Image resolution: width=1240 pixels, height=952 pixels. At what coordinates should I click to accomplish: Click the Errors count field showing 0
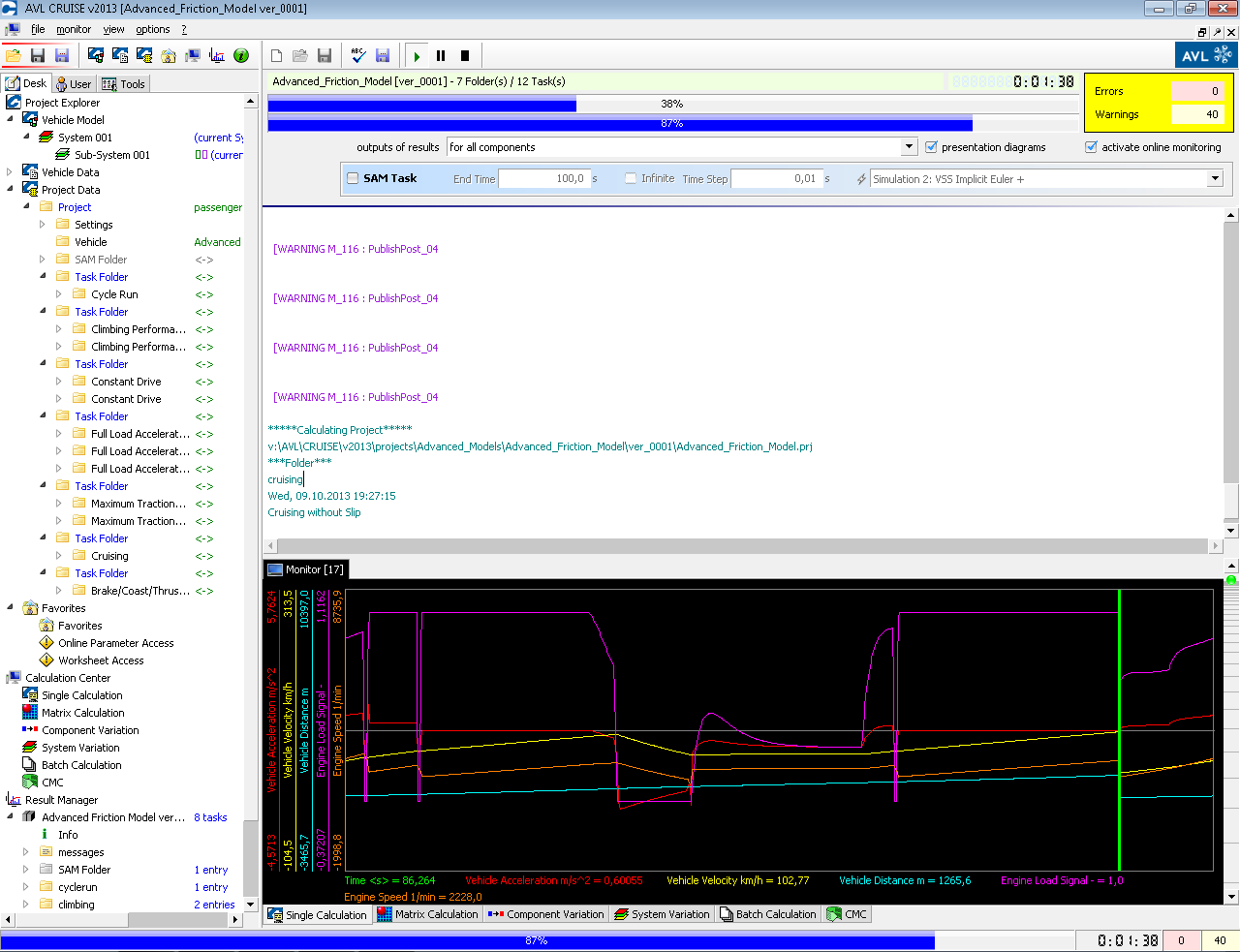(1196, 91)
